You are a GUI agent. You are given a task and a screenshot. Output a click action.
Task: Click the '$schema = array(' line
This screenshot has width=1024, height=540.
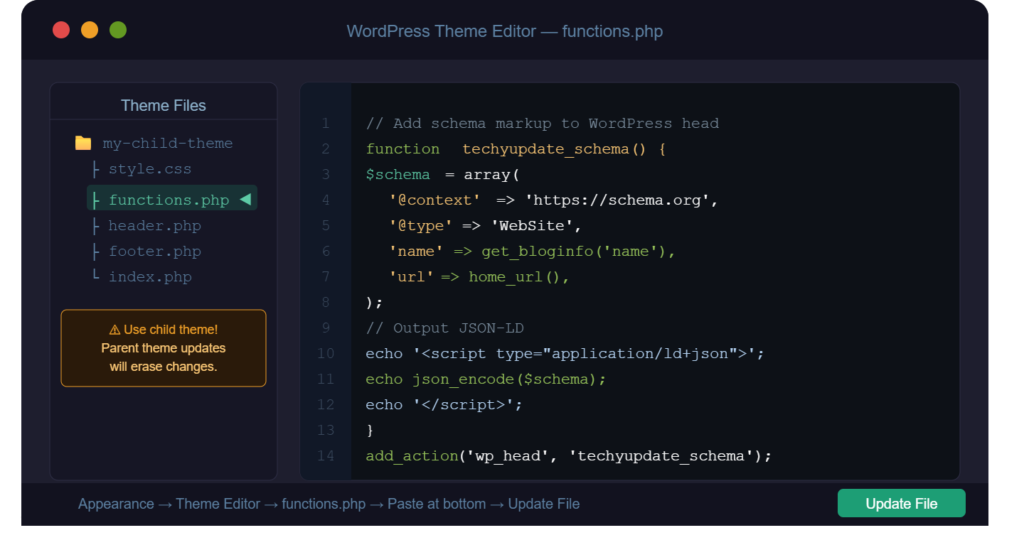click(443, 174)
